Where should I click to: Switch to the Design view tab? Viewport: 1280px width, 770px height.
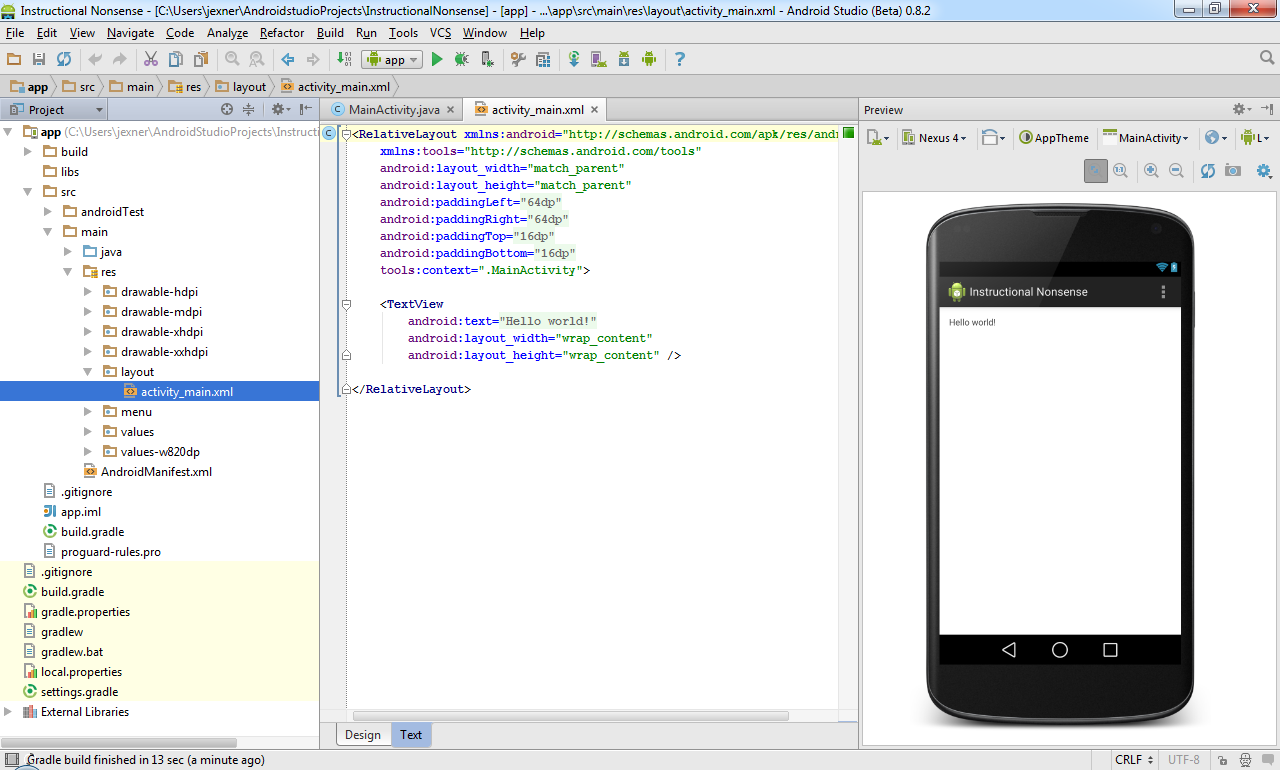pos(362,735)
